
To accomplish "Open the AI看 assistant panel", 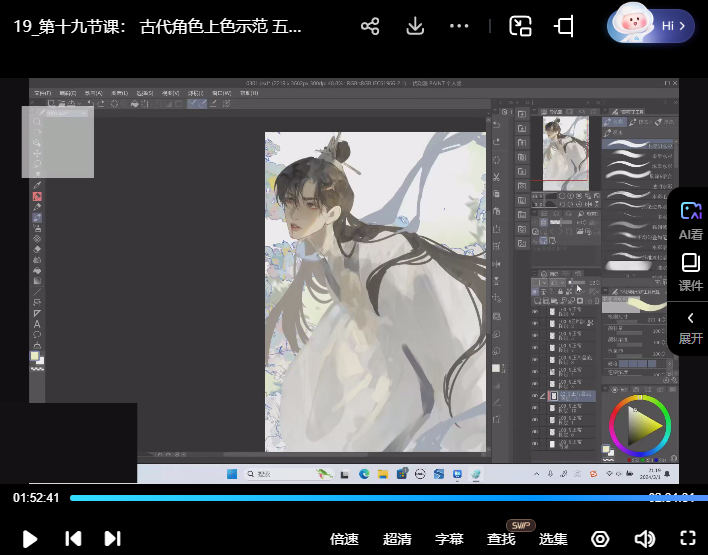I will tap(690, 220).
